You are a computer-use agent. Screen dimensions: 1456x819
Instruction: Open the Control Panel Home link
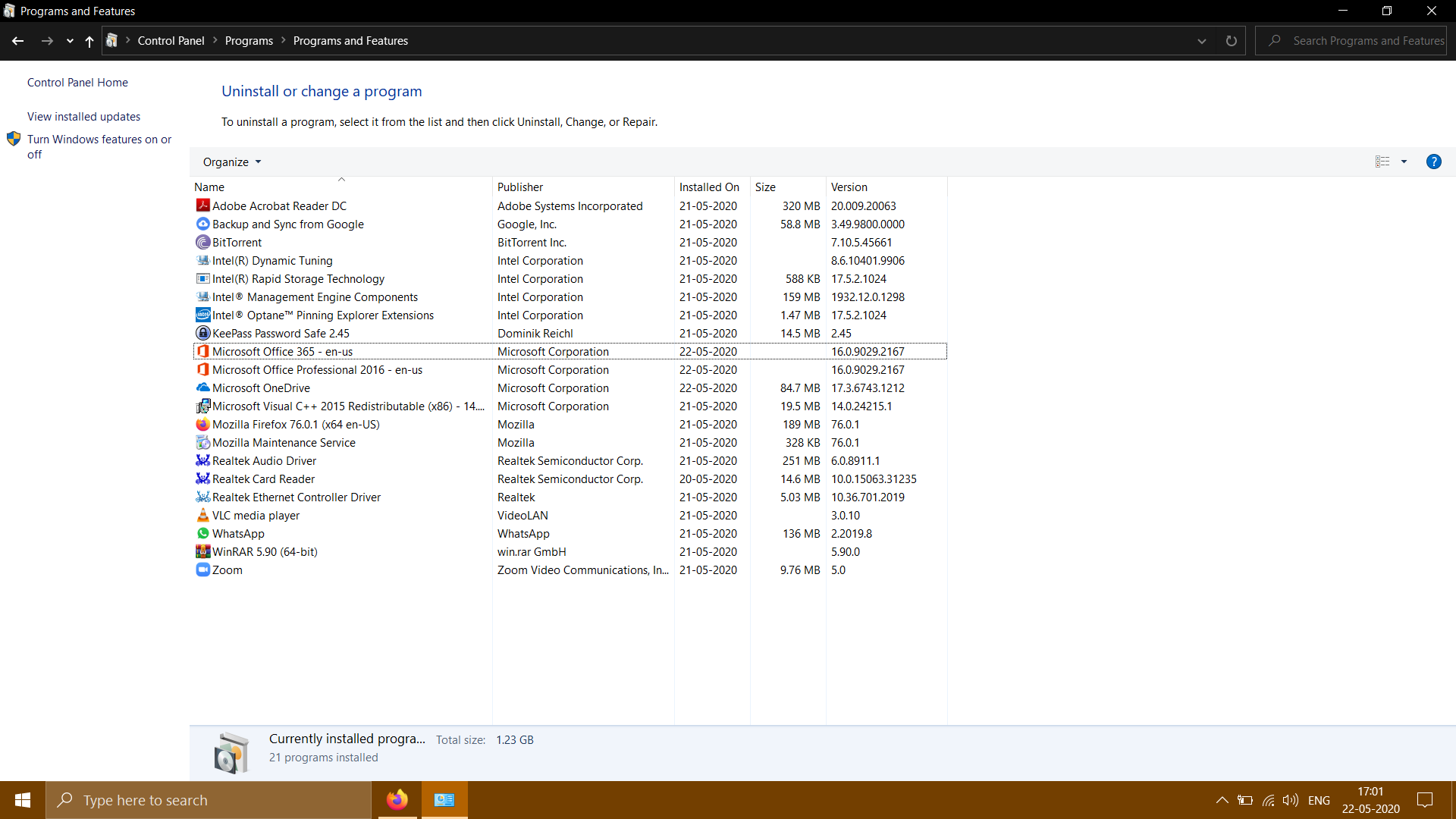tap(77, 82)
